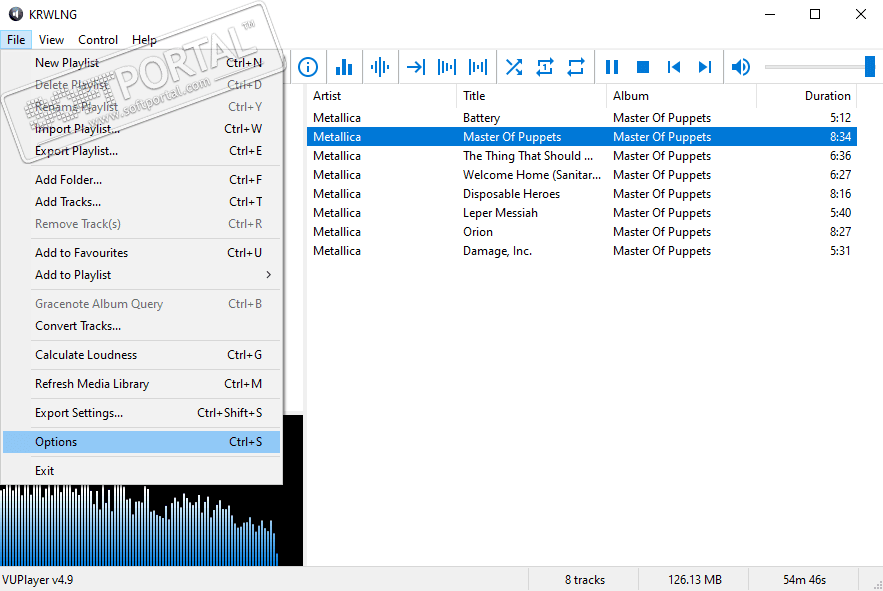Screen dimensions: 883x591
Task: Expand Add to Playlist submenu
Action: (x=141, y=275)
